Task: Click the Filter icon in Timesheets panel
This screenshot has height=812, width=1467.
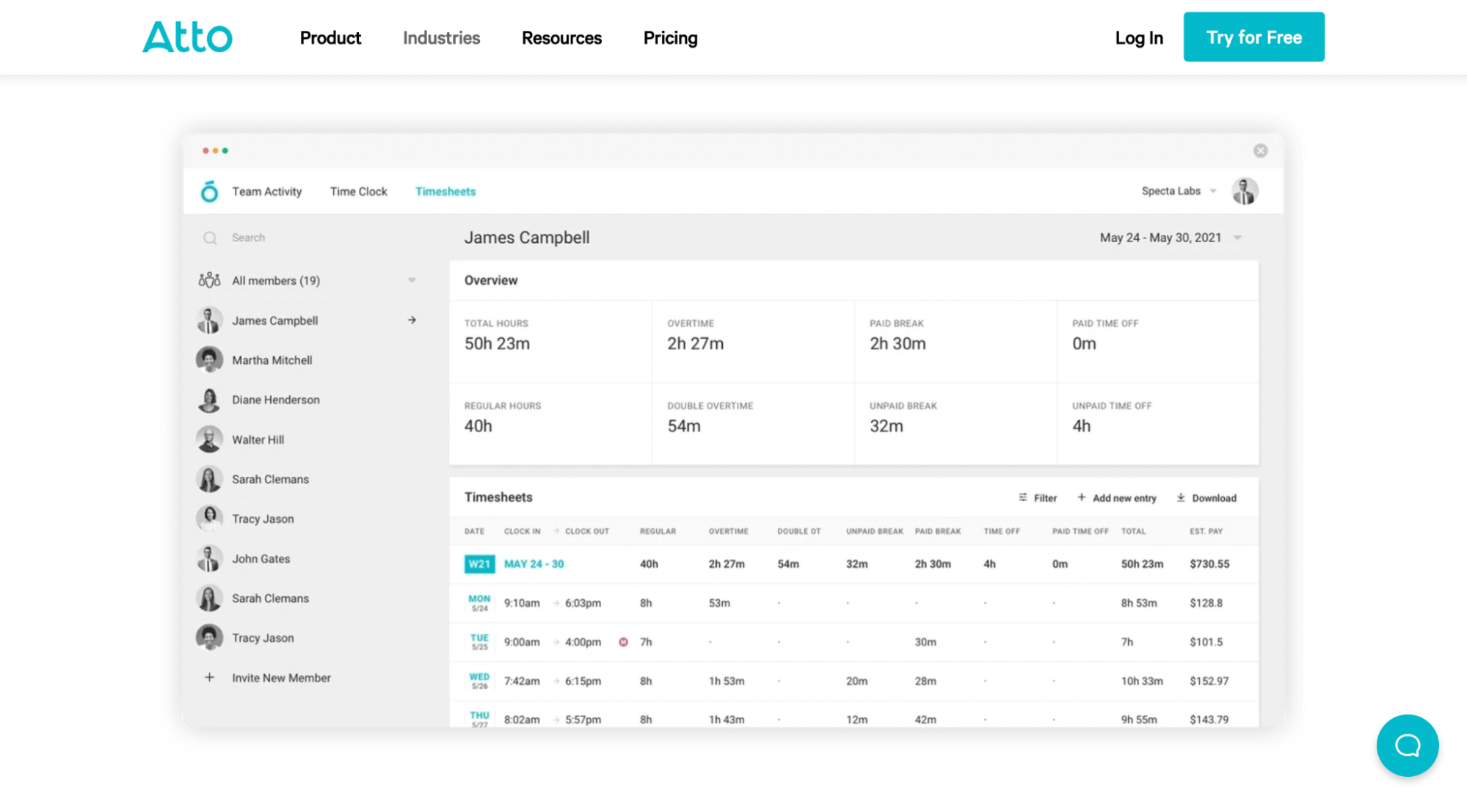Action: [x=1023, y=497]
